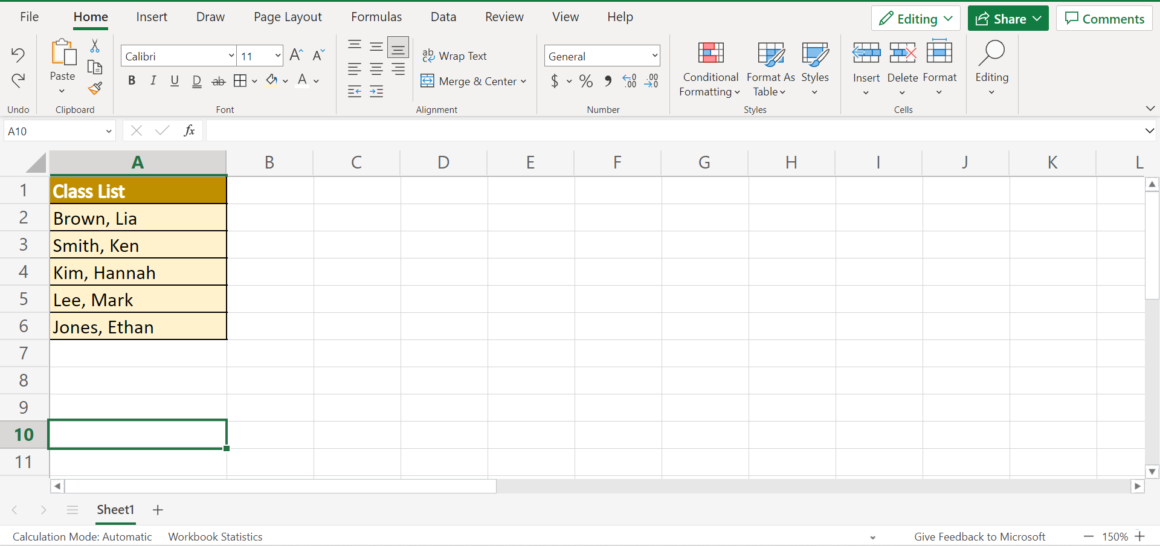Expand the Merge & Center options arrow

tap(523, 81)
